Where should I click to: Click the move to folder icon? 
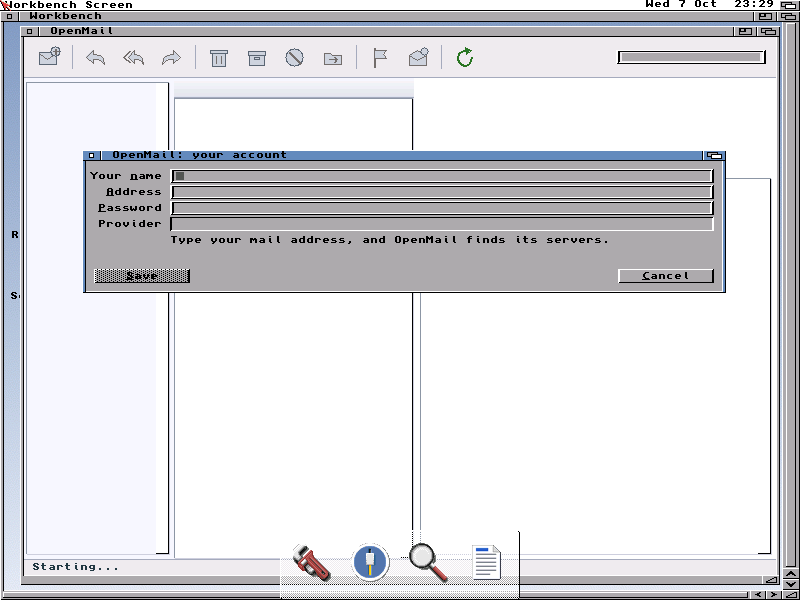tap(333, 59)
